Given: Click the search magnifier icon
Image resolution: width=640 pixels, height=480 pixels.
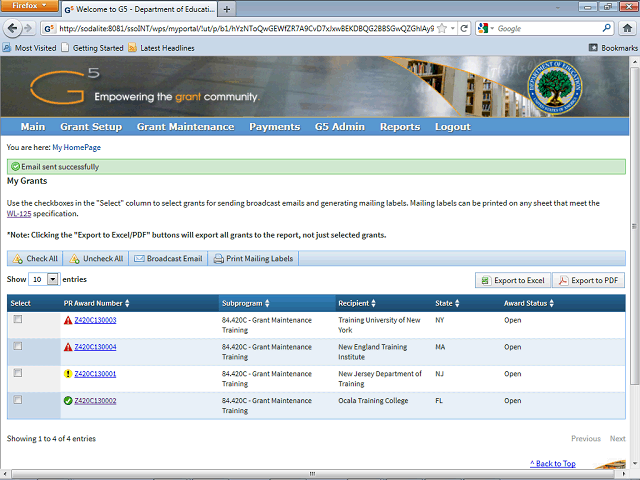Looking at the screenshot, I should click(607, 28).
